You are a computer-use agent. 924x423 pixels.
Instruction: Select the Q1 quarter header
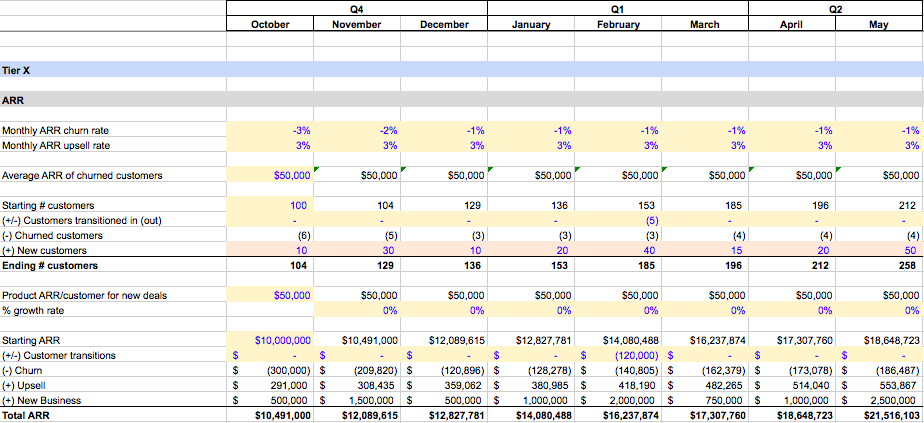617,8
